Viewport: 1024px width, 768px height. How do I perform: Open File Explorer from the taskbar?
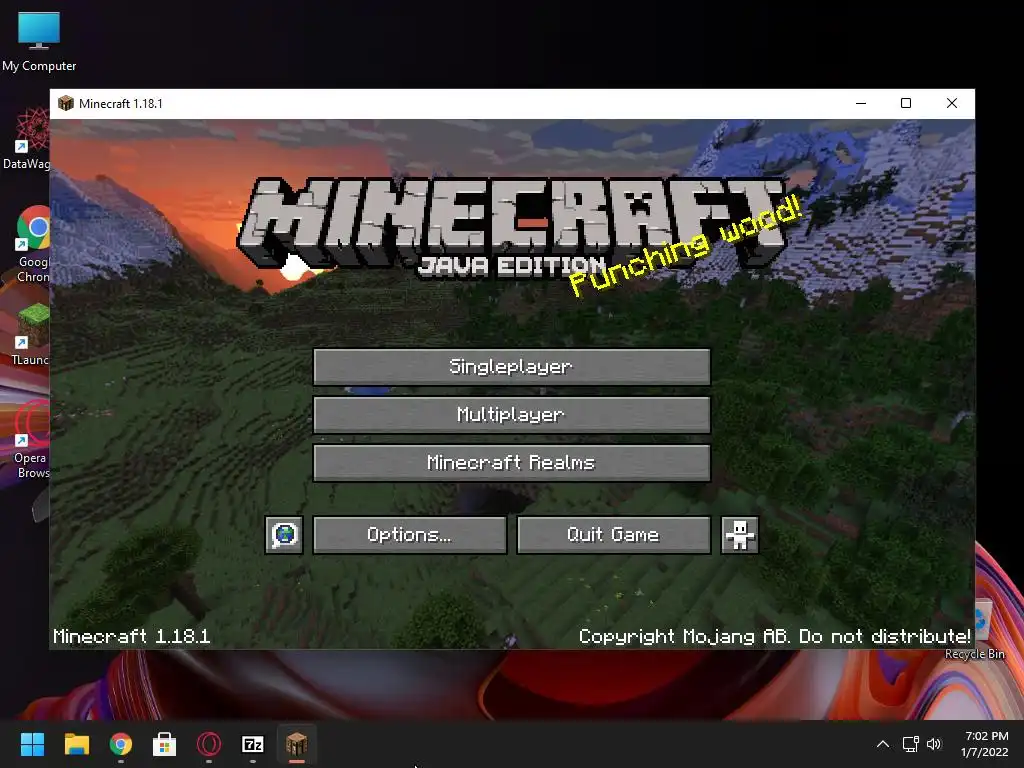point(76,744)
